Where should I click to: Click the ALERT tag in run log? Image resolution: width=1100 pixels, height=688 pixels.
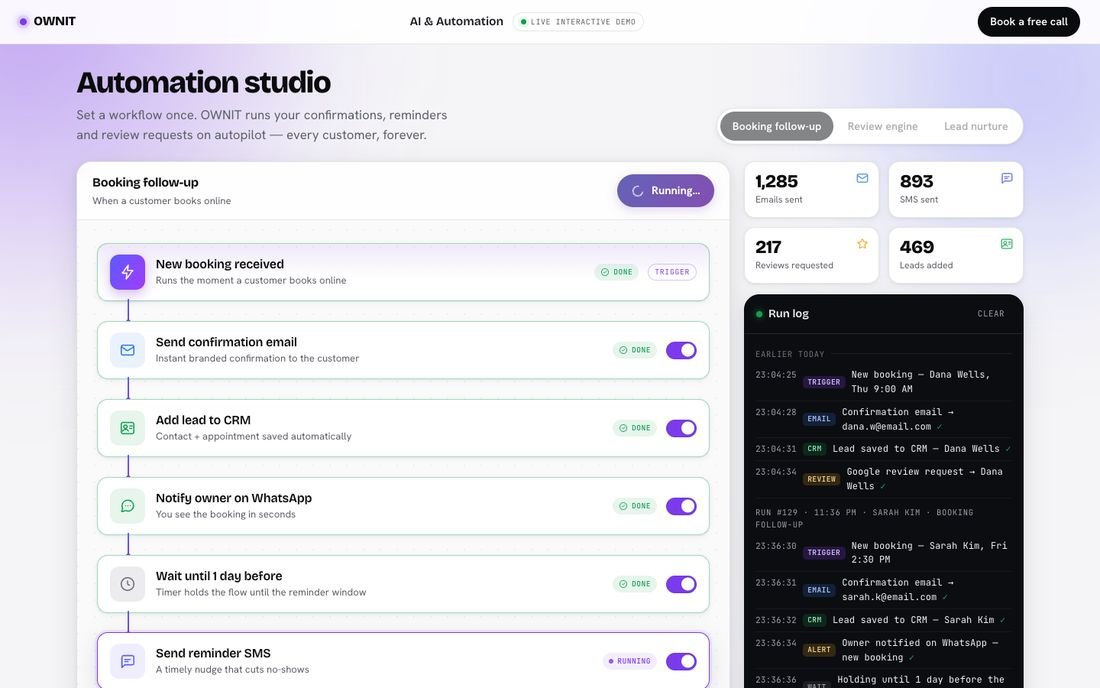click(819, 650)
